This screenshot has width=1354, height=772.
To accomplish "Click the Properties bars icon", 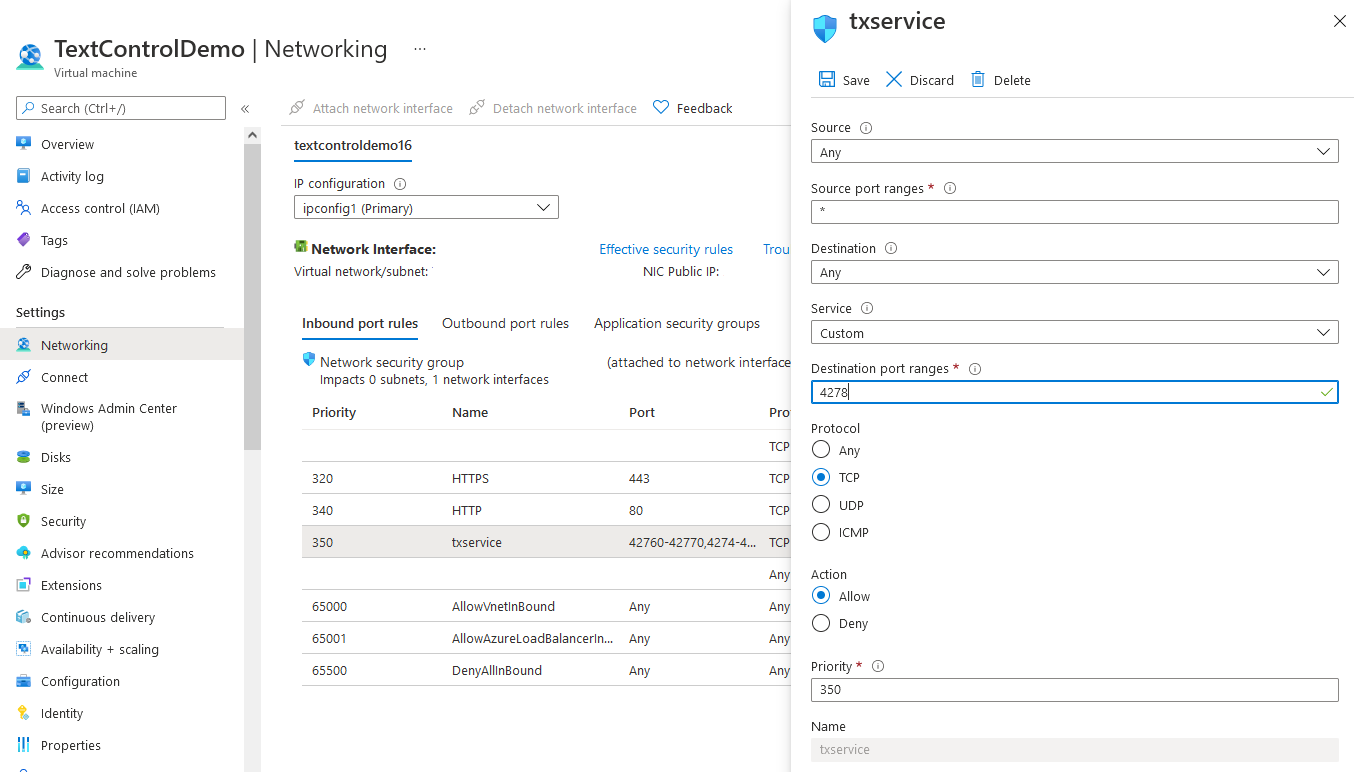I will click(24, 745).
